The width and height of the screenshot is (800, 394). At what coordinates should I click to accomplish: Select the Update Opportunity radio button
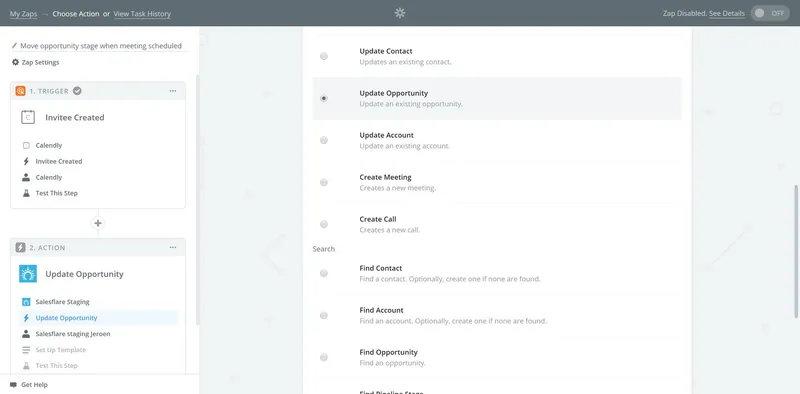(324, 98)
